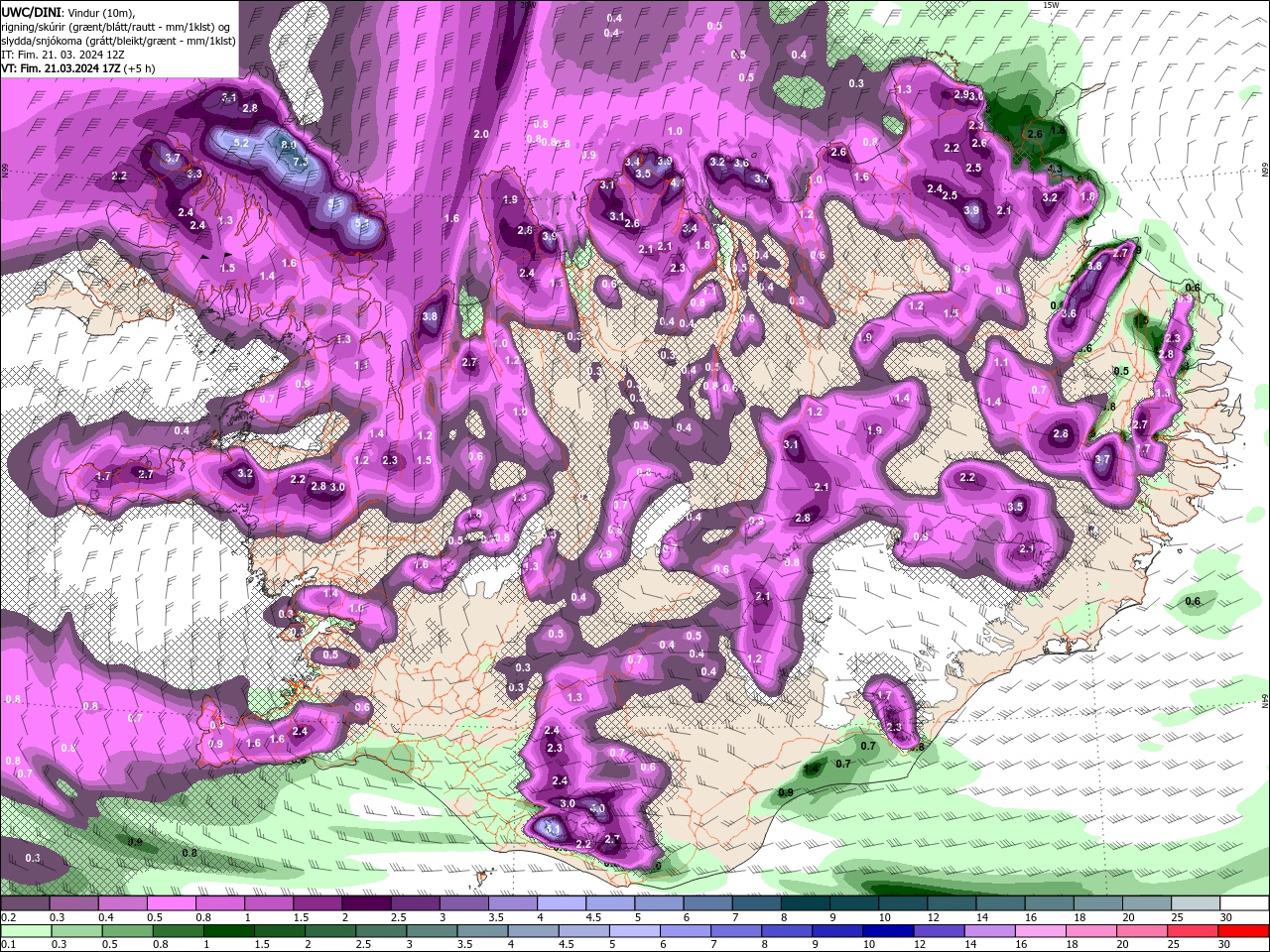Select top-row snow swatch starting at 0.3
1270x952 pixels.
pos(74,903)
